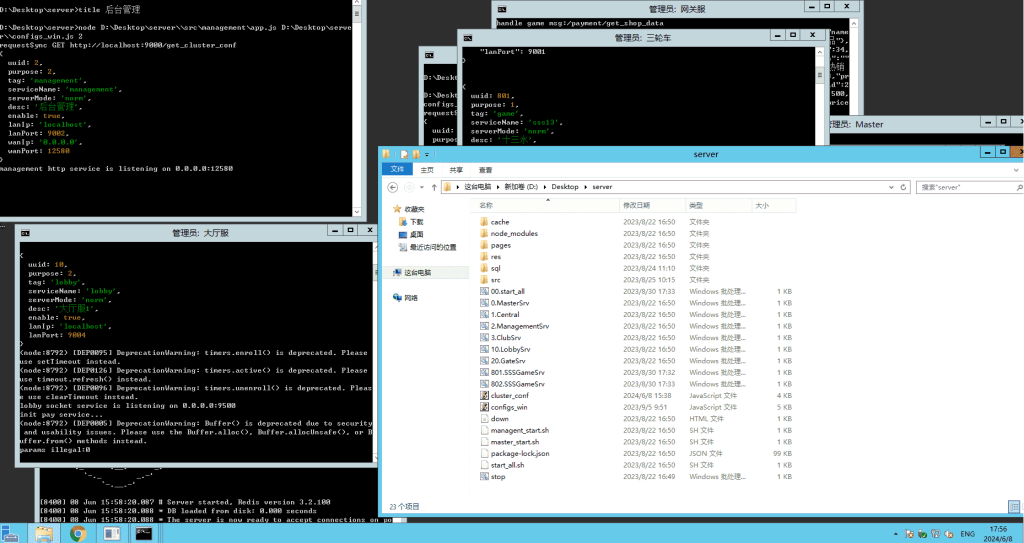Click the Explorer back arrow button
Image resolution: width=1024 pixels, height=543 pixels.
point(393,187)
